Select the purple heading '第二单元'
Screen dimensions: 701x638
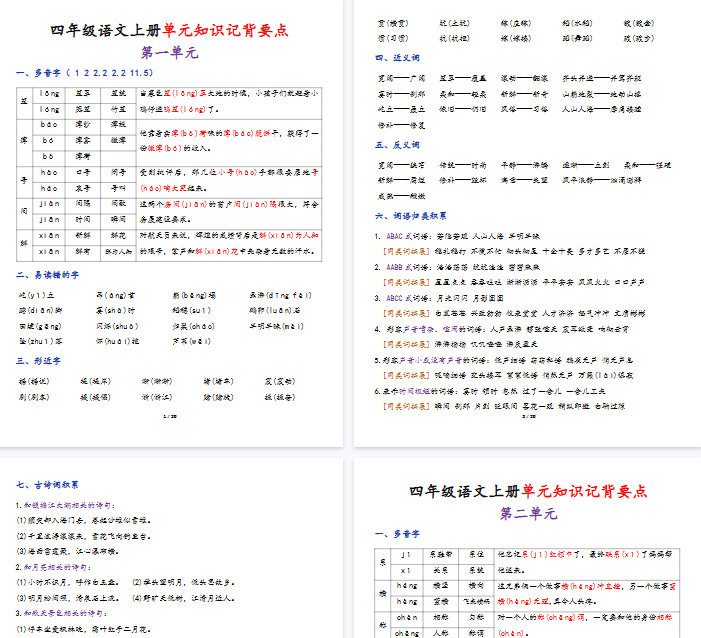coord(528,514)
